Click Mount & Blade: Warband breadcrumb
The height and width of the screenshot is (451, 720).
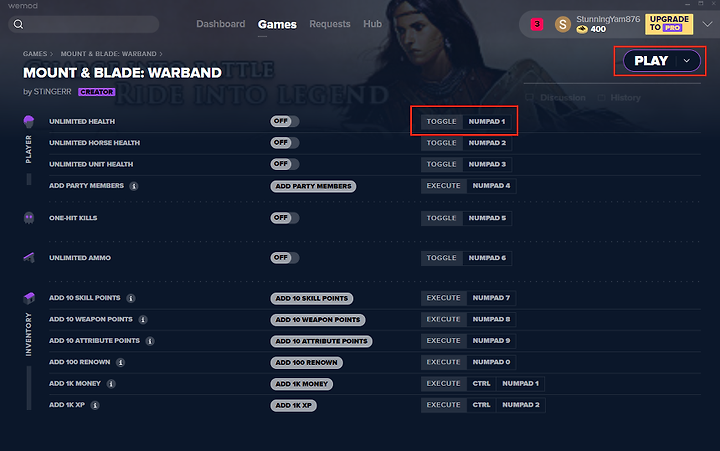click(x=108, y=54)
